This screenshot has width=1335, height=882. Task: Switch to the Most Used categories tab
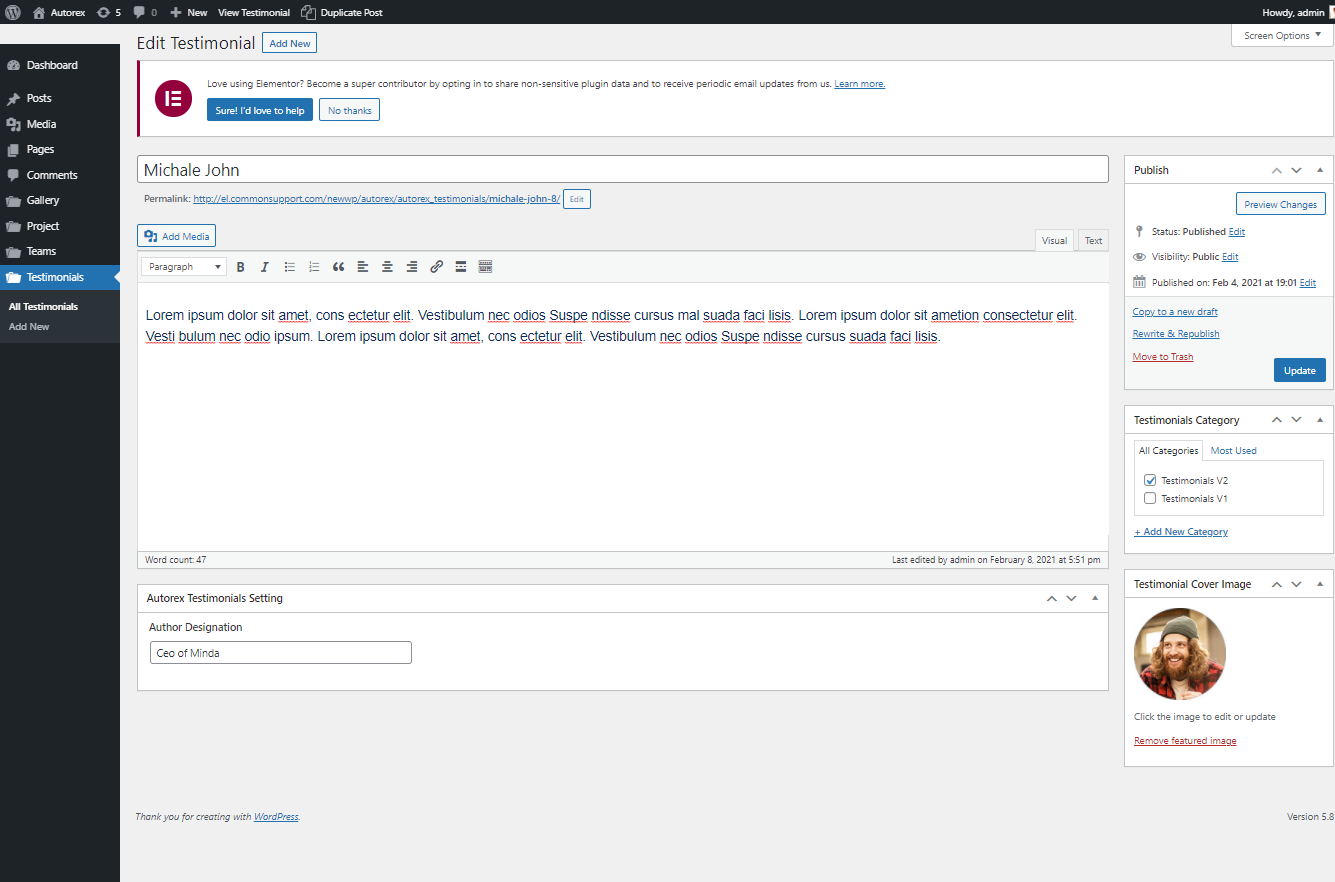coord(1233,451)
